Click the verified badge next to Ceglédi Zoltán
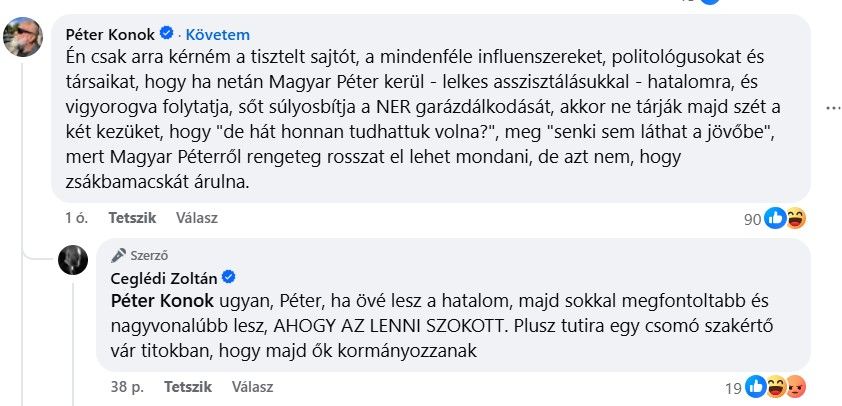 coord(227,277)
